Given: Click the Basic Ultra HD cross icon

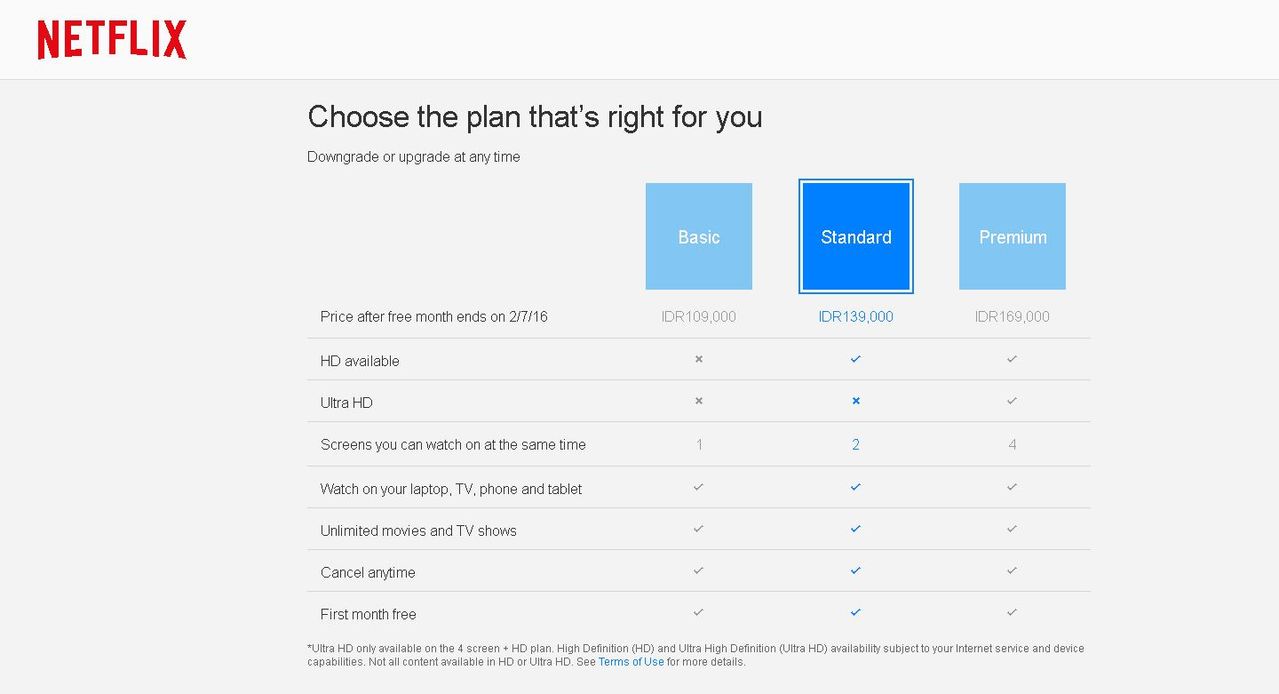Looking at the screenshot, I should pyautogui.click(x=699, y=401).
